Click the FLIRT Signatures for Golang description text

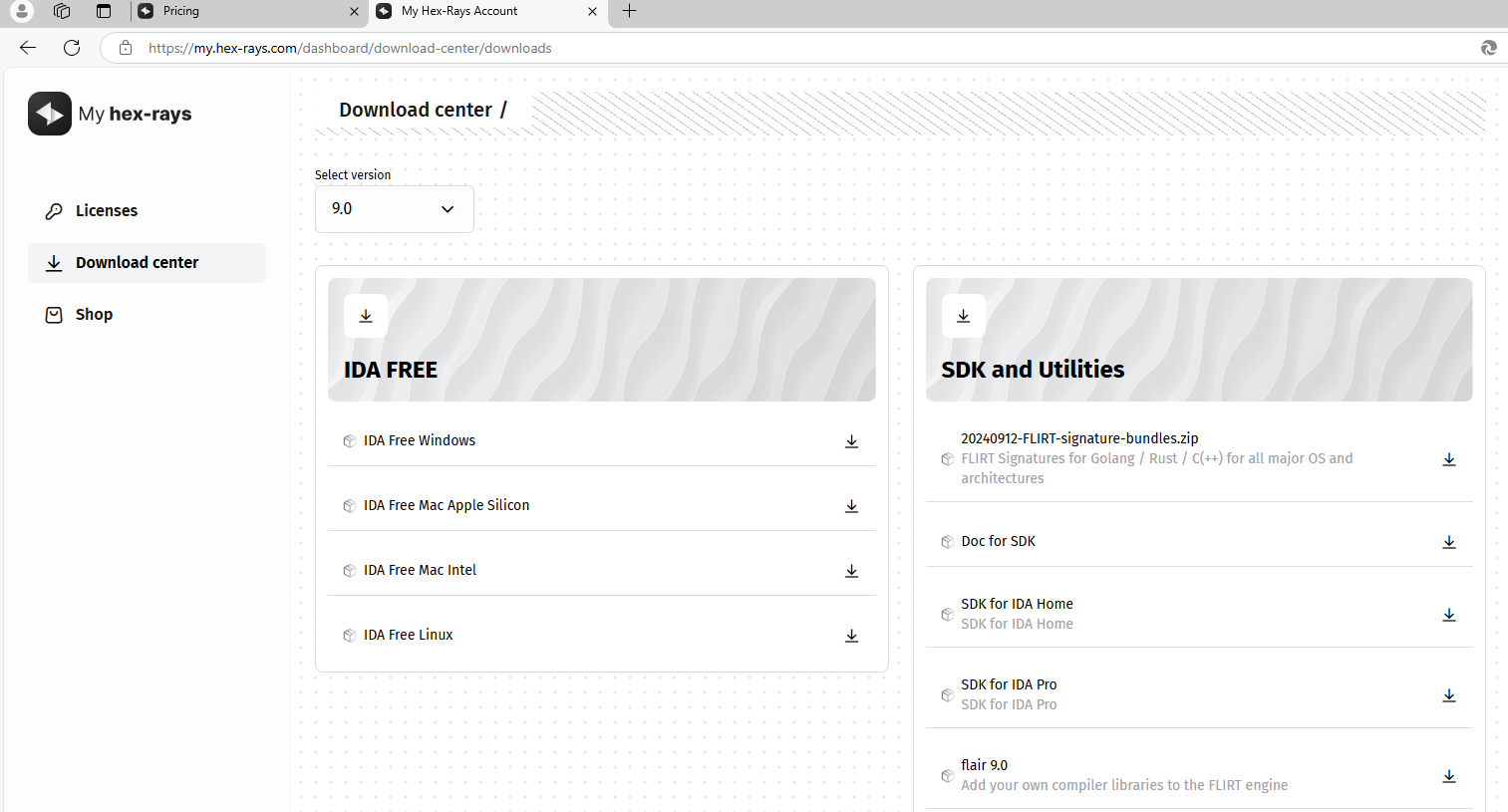pos(1156,468)
